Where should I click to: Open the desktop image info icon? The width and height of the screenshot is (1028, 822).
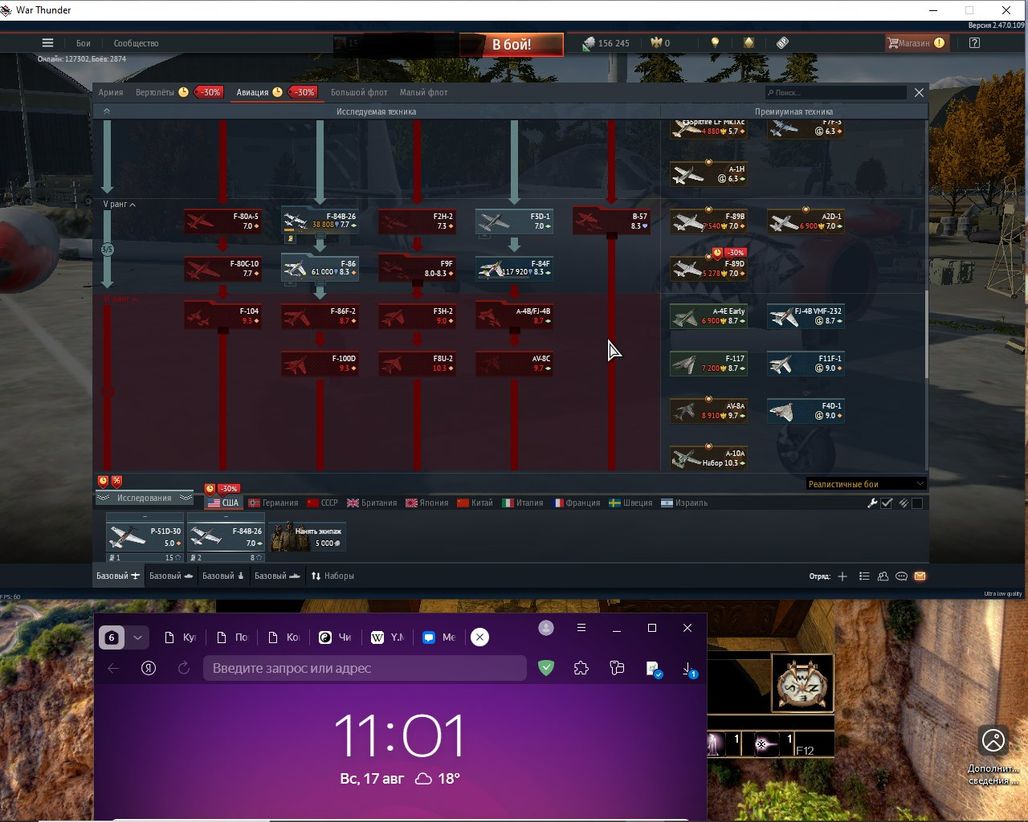[x=993, y=740]
